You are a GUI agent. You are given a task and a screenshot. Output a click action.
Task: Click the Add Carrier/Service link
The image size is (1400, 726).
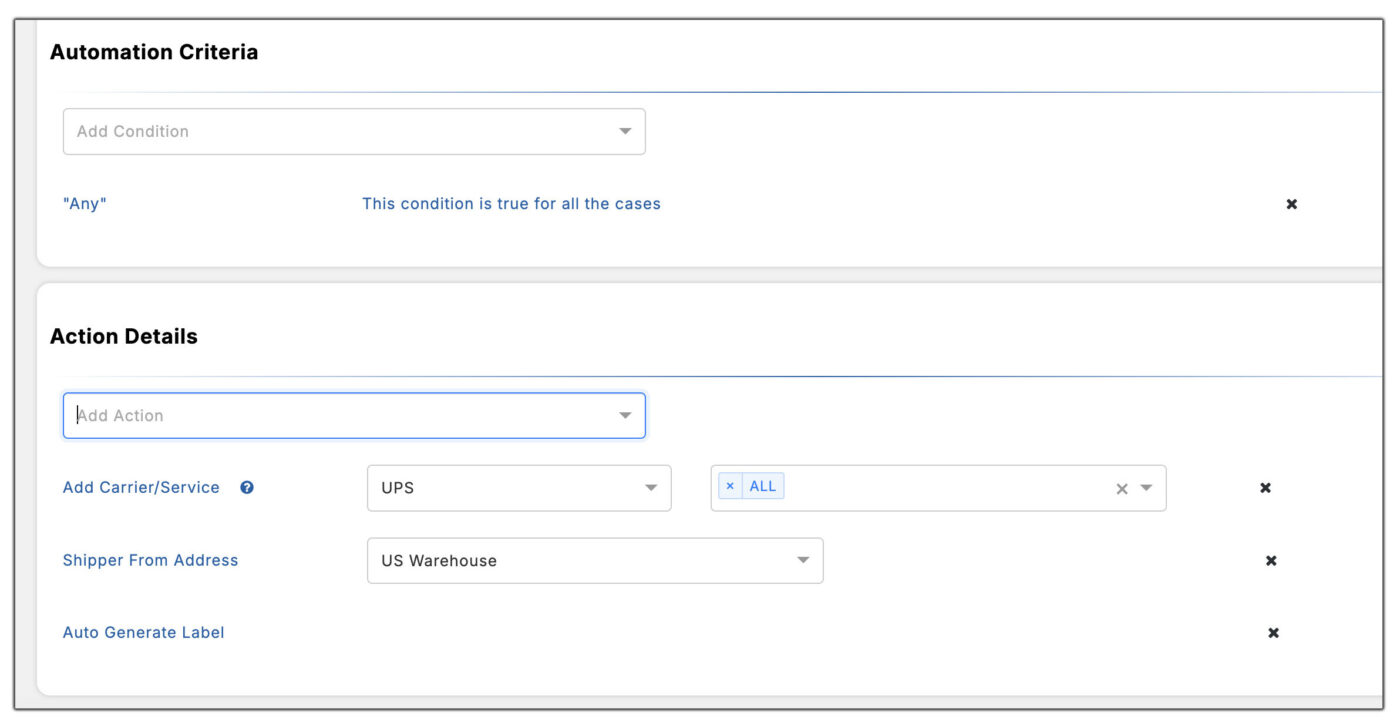click(x=140, y=487)
